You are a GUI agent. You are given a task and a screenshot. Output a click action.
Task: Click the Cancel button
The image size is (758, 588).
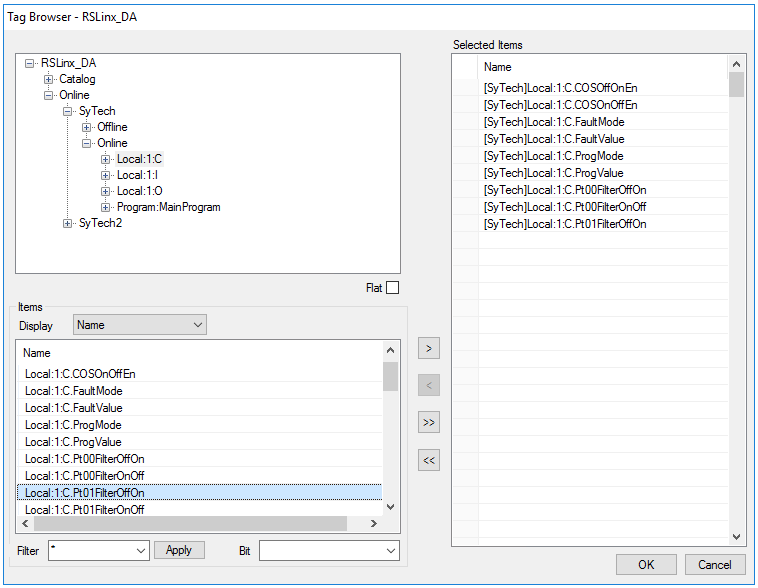715,564
